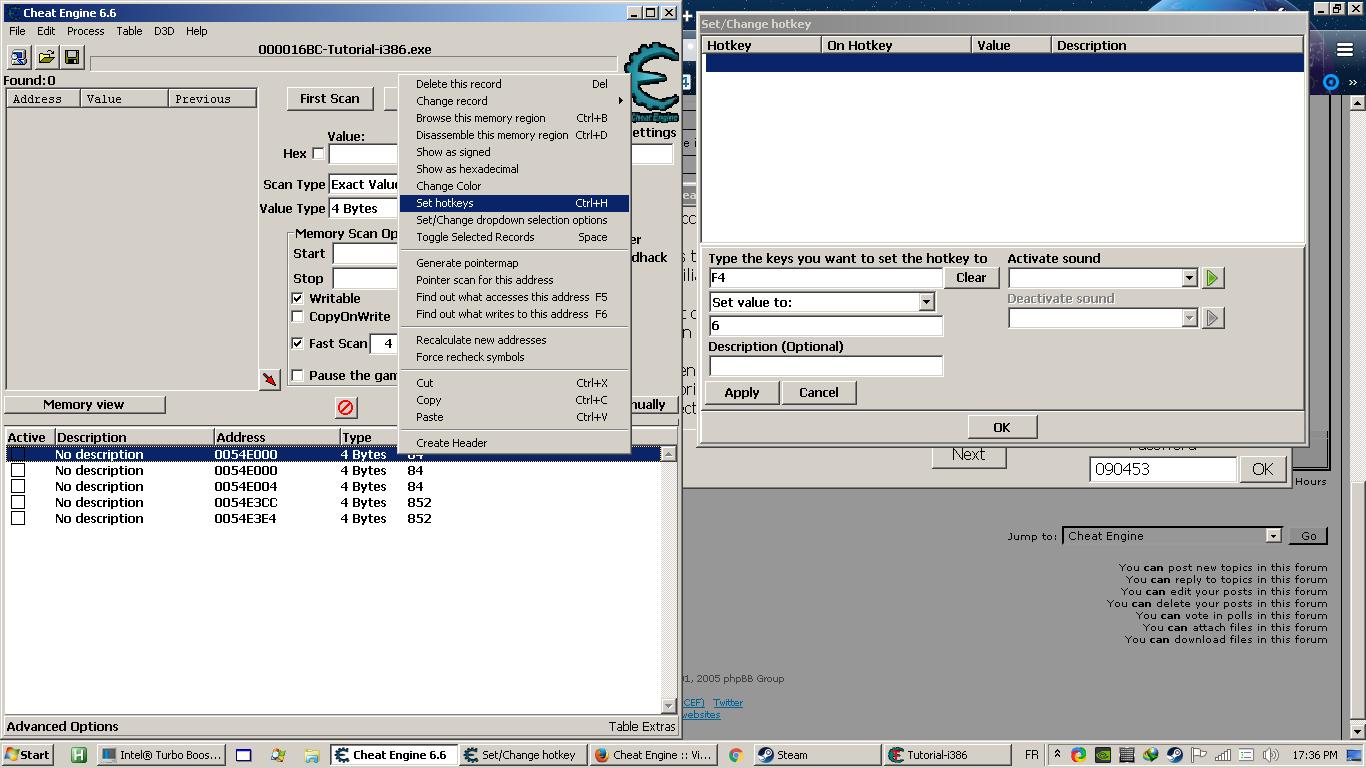The image size is (1366, 768).
Task: Click the Cheat Engine logo icon
Action: click(650, 82)
